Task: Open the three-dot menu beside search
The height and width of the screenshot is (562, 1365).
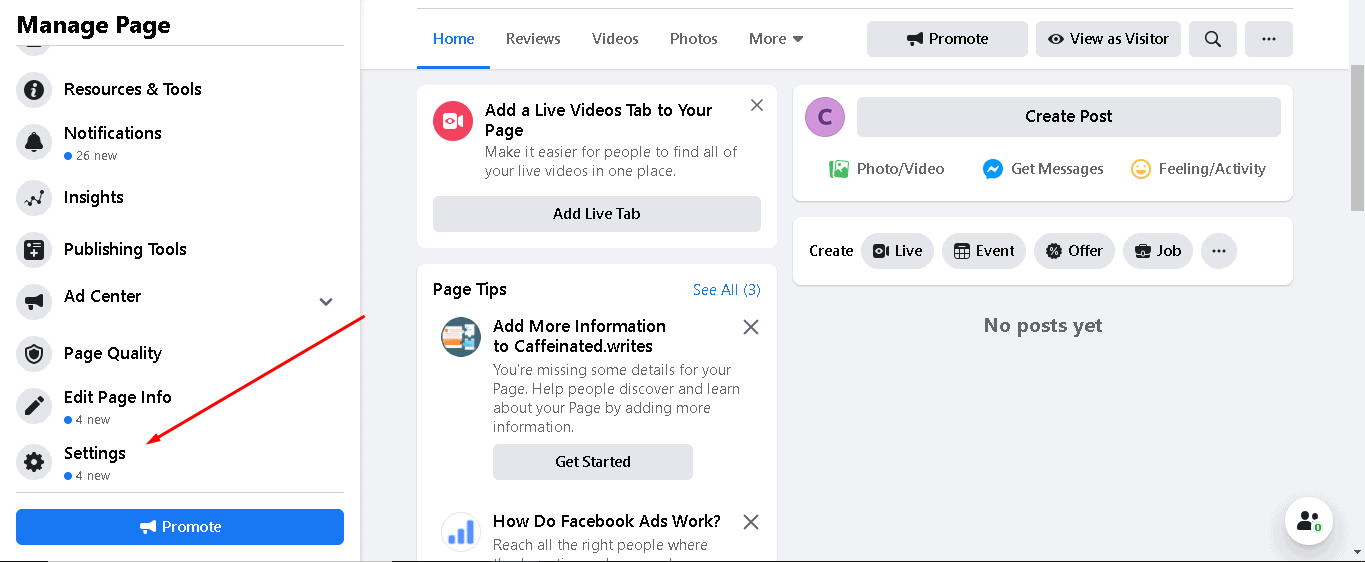Action: tap(1269, 39)
